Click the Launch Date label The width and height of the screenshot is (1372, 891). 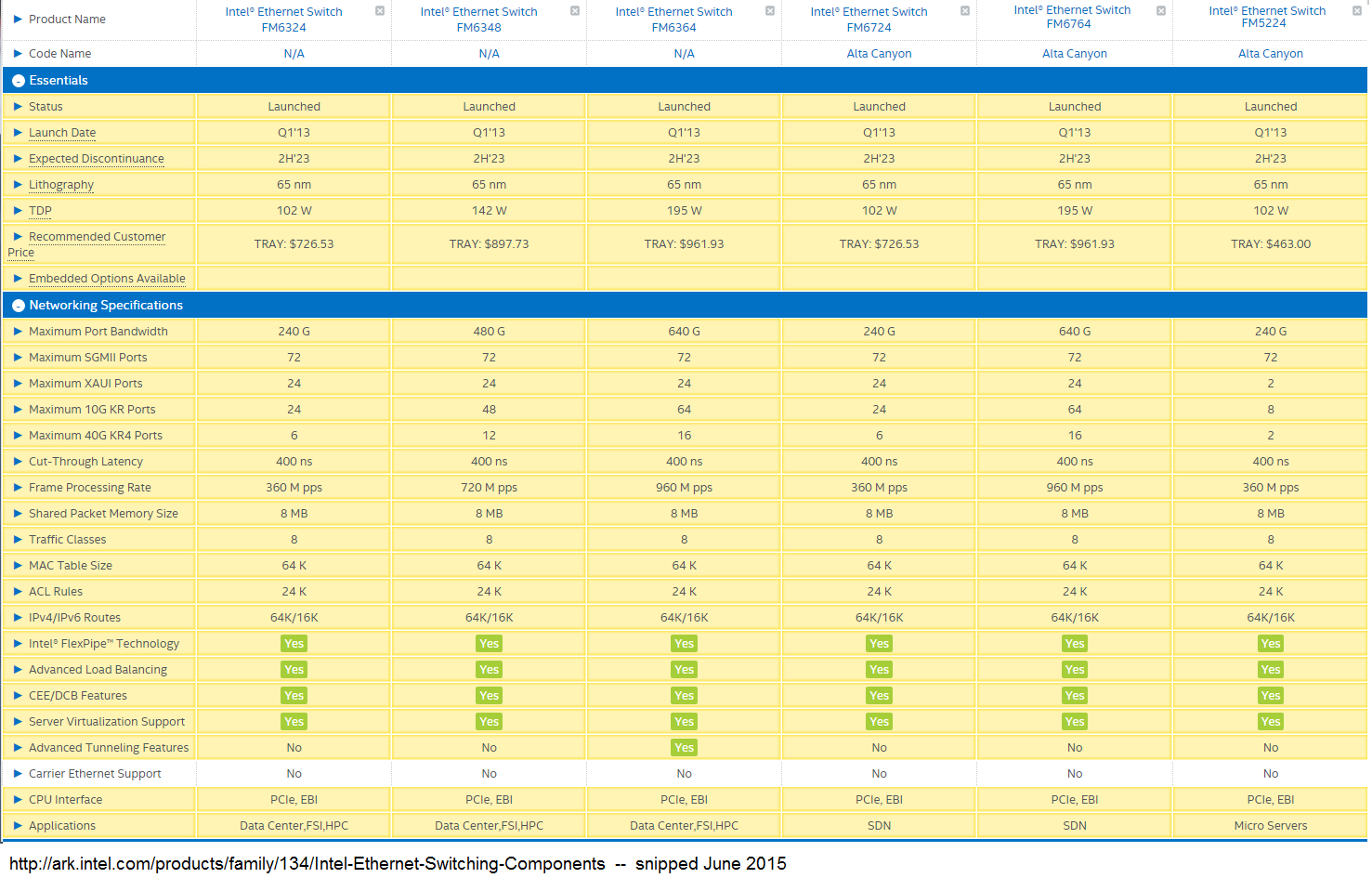[62, 133]
